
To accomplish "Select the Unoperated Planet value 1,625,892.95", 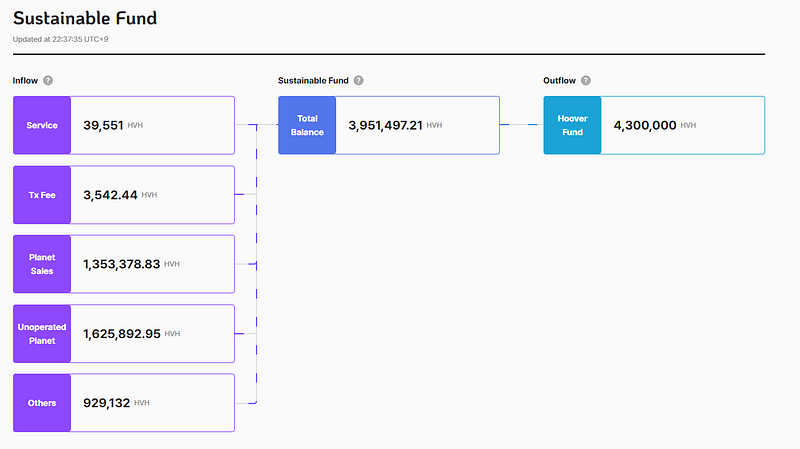I will (x=122, y=334).
